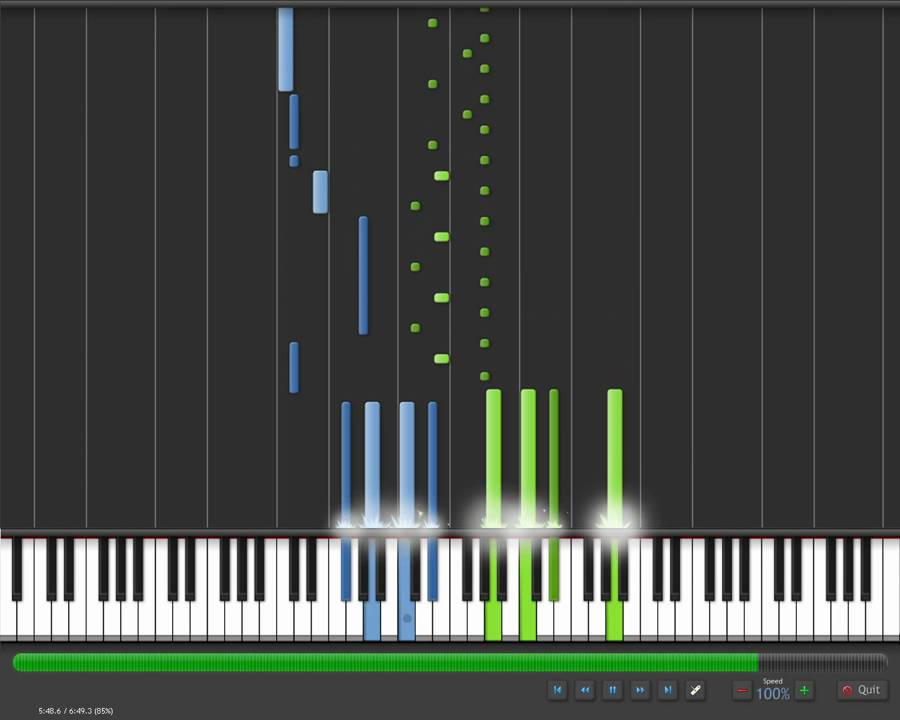This screenshot has width=900, height=720.
Task: Skip to the end of song
Action: [x=668, y=690]
